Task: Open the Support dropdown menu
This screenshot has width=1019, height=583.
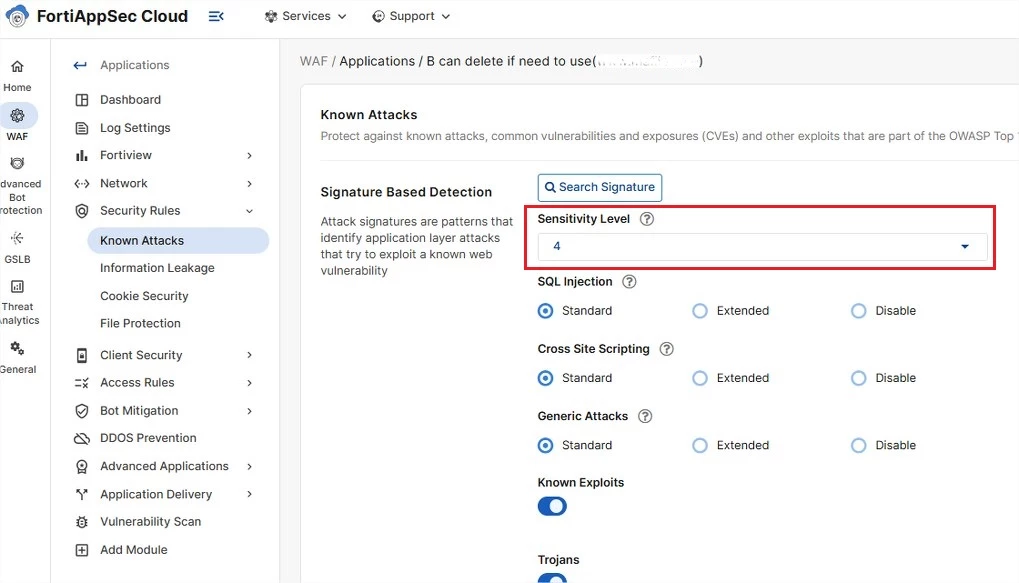Action: pos(411,16)
